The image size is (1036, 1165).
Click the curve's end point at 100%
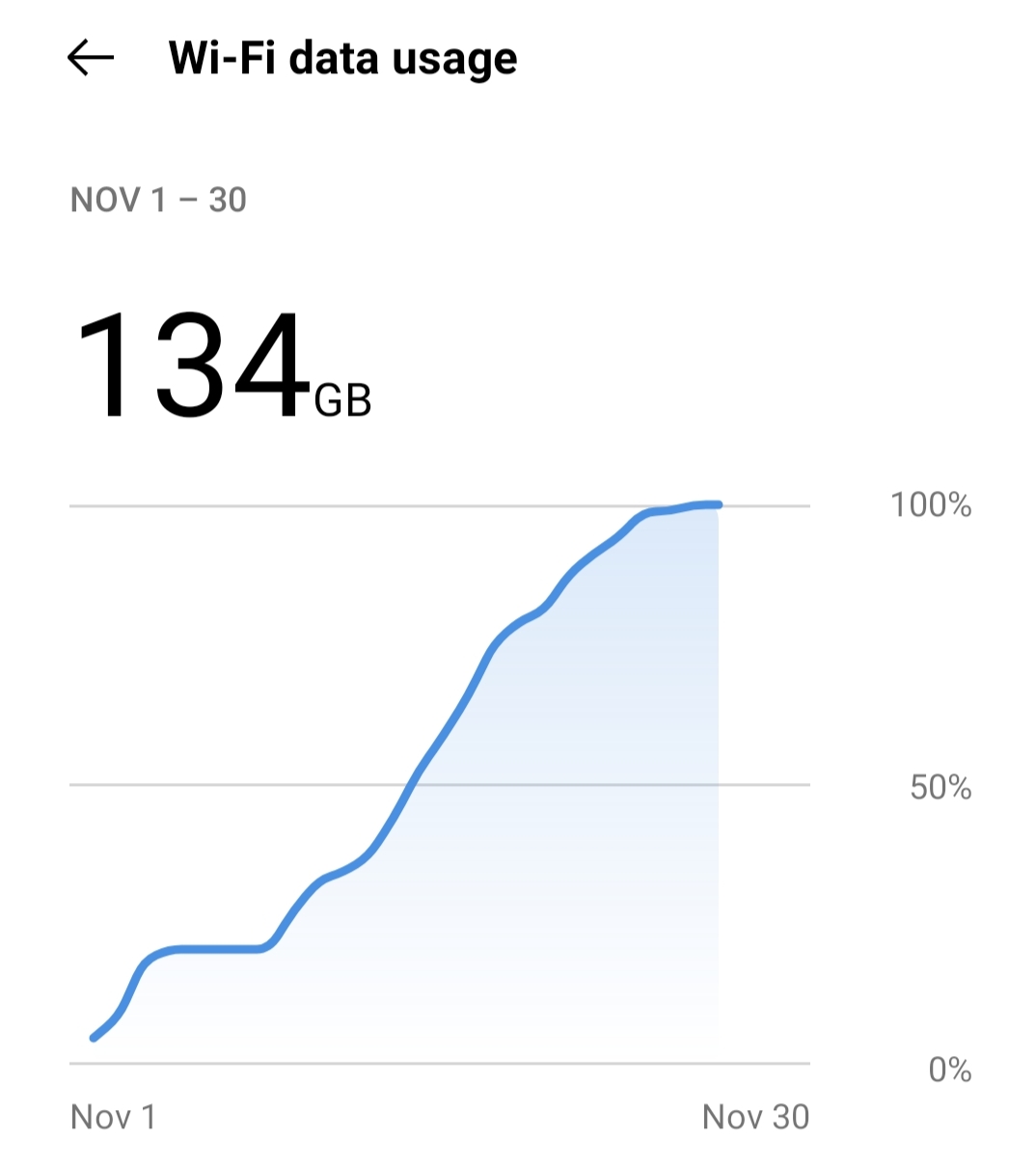click(718, 504)
